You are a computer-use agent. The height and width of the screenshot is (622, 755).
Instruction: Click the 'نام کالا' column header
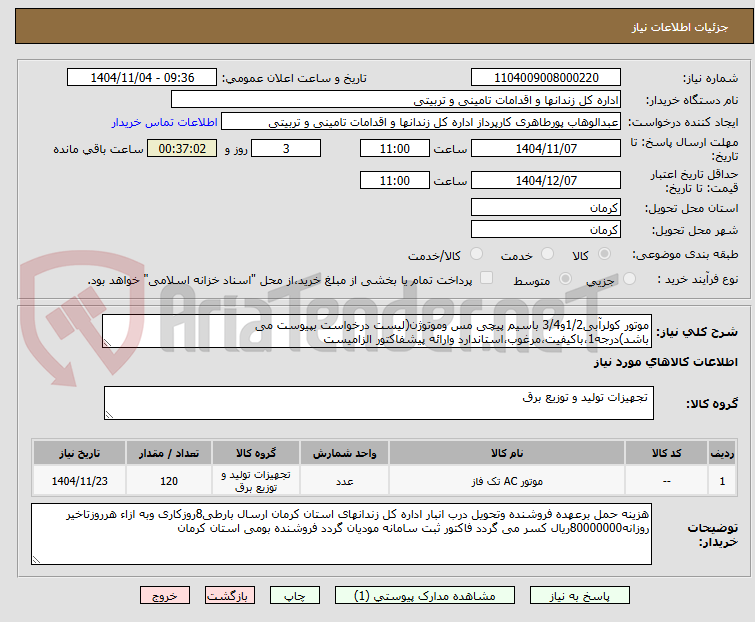[507, 453]
